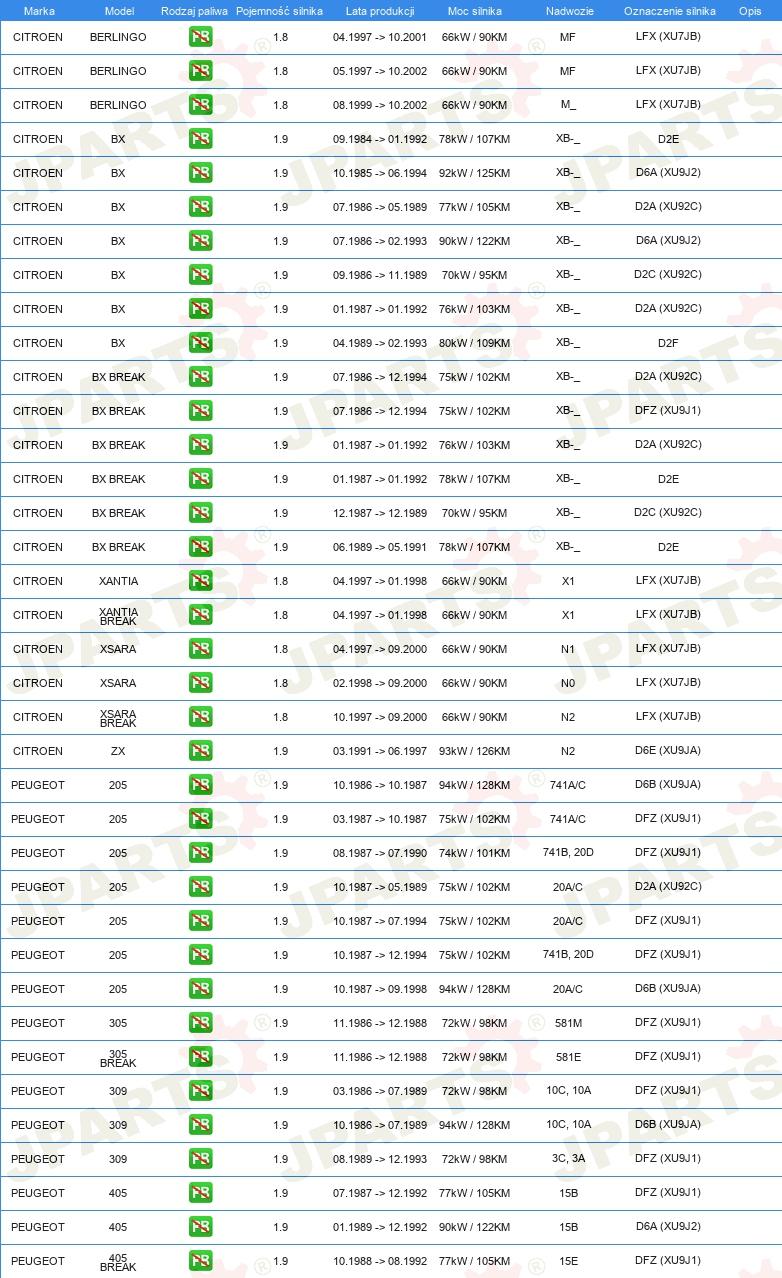Image resolution: width=782 pixels, height=1278 pixels.
Task: Click body code M_ in Berlingo row
Action: [x=568, y=105]
